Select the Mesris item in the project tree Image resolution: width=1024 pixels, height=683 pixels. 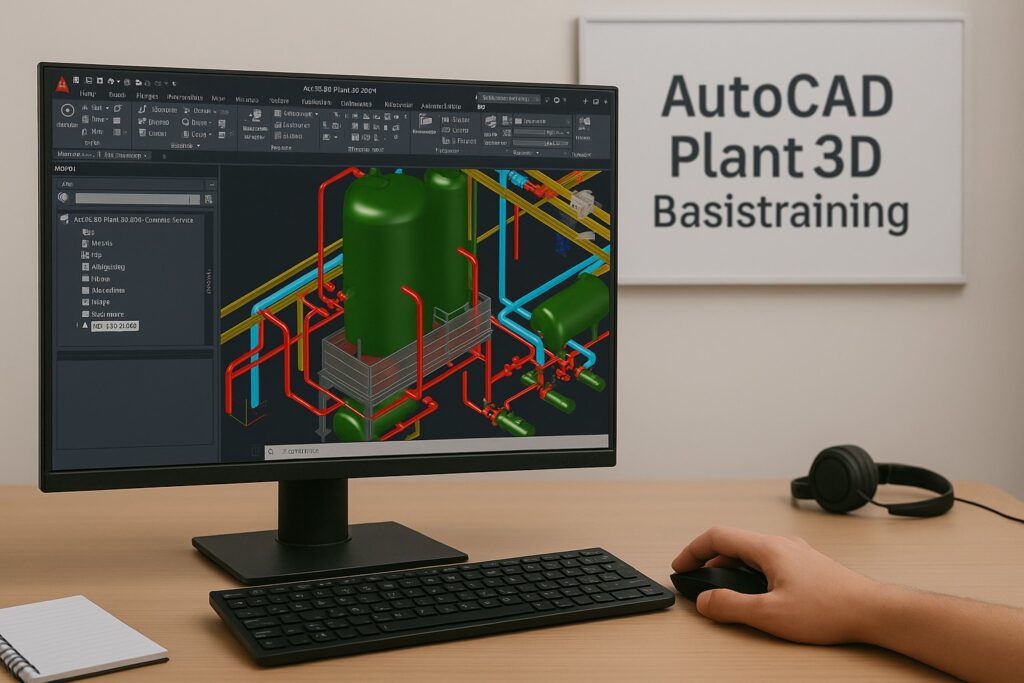(102, 243)
